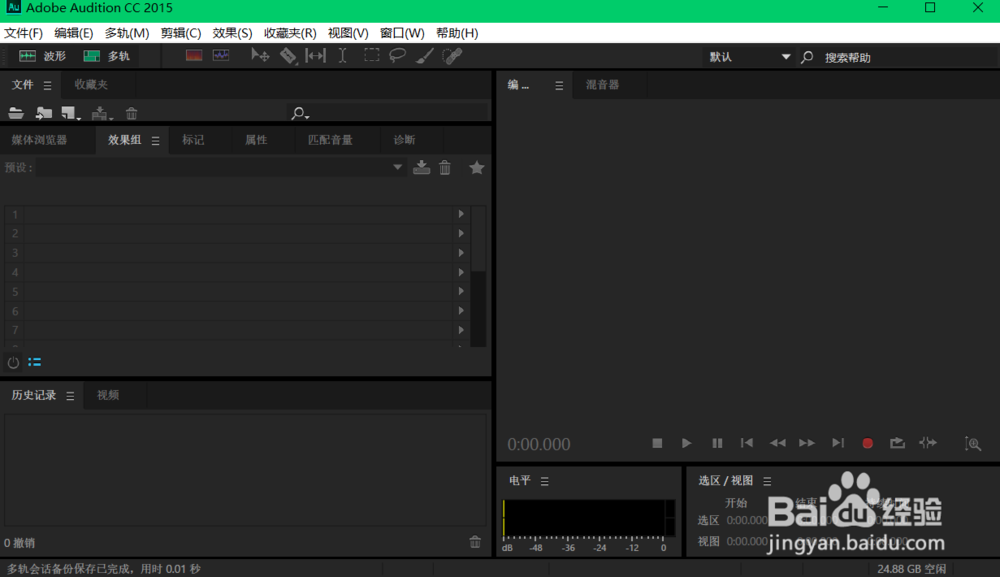Image resolution: width=1000 pixels, height=577 pixels.
Task: Toggle effects rack power button
Action: point(13,362)
